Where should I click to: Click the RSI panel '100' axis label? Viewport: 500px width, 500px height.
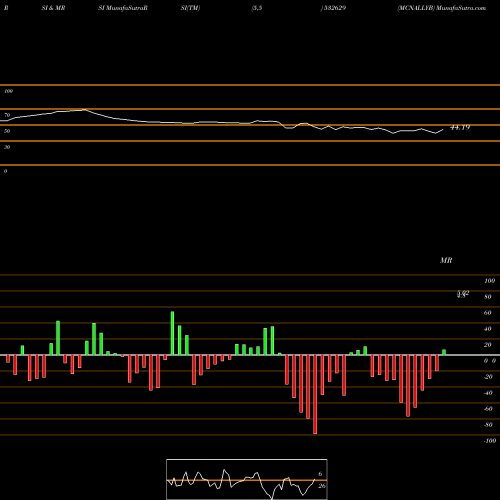pyautogui.click(x=8, y=91)
